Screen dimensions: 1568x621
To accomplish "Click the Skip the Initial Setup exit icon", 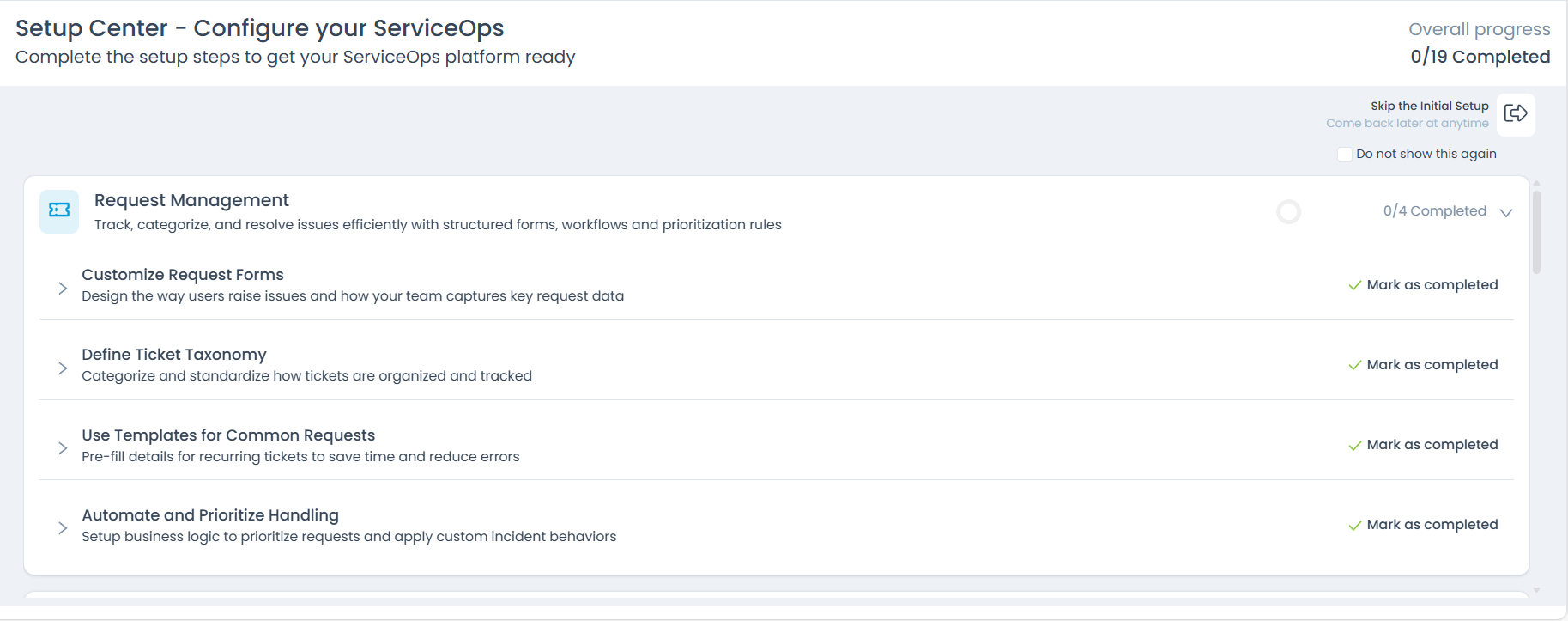I will [x=1516, y=114].
